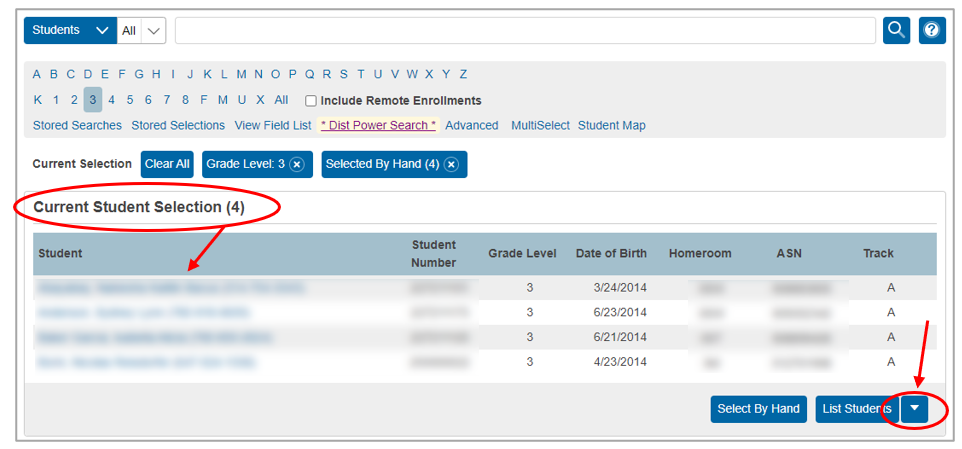Open Stored Searches
Viewport: 962px width, 449px height.
(77, 126)
